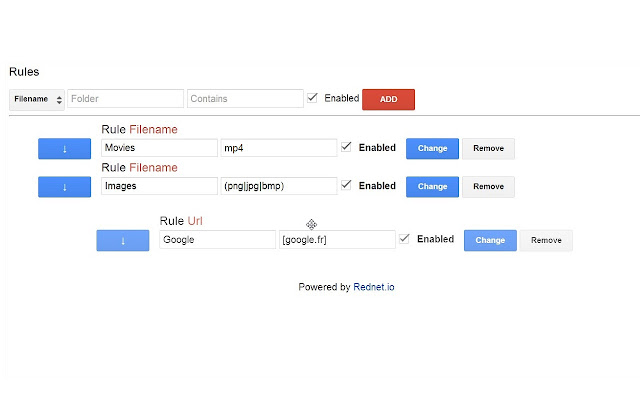Disable the Movies rule checkbox
The height and width of the screenshot is (400, 640).
[347, 147]
